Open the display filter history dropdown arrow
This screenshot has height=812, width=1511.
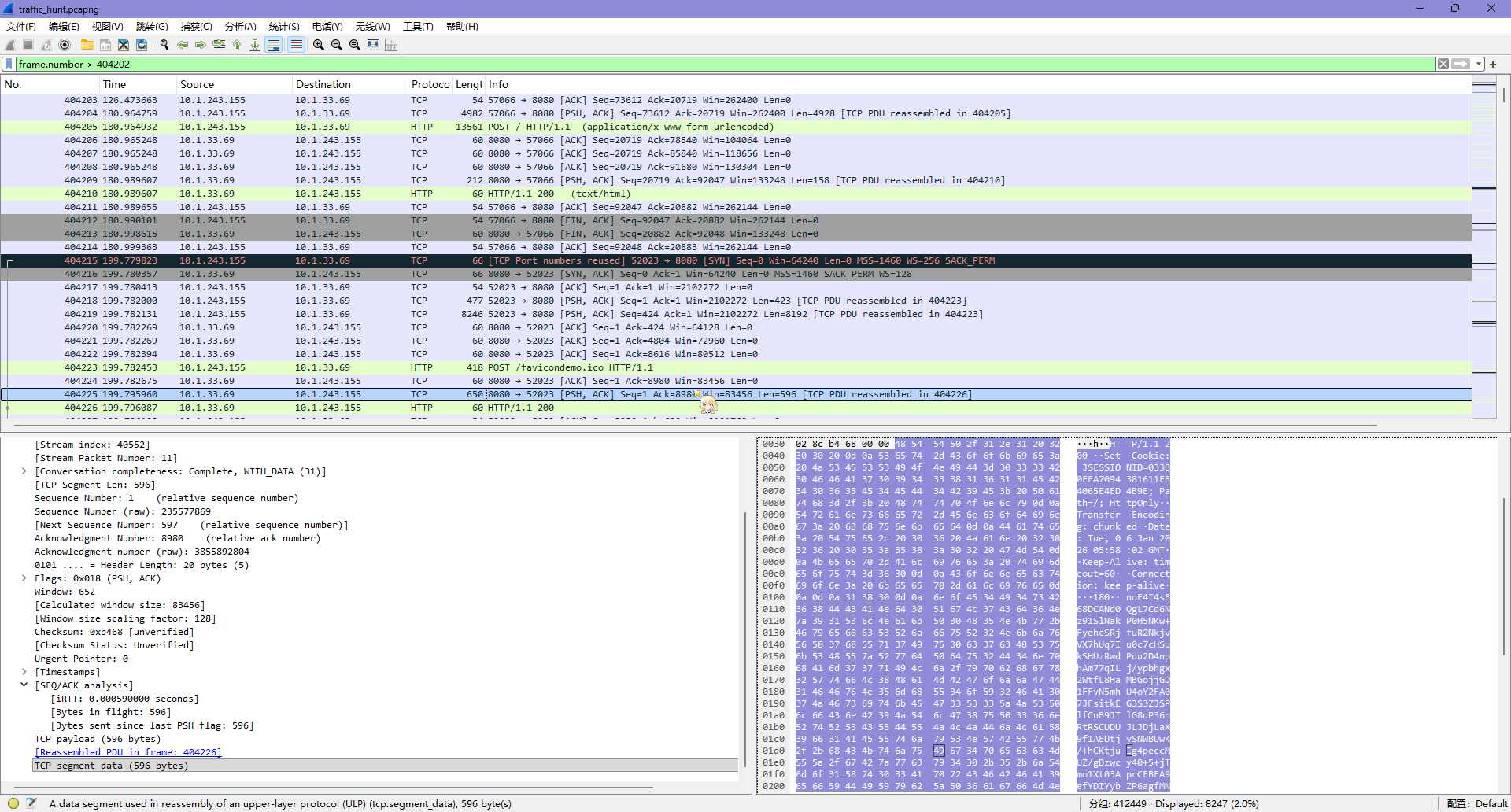(x=1479, y=65)
